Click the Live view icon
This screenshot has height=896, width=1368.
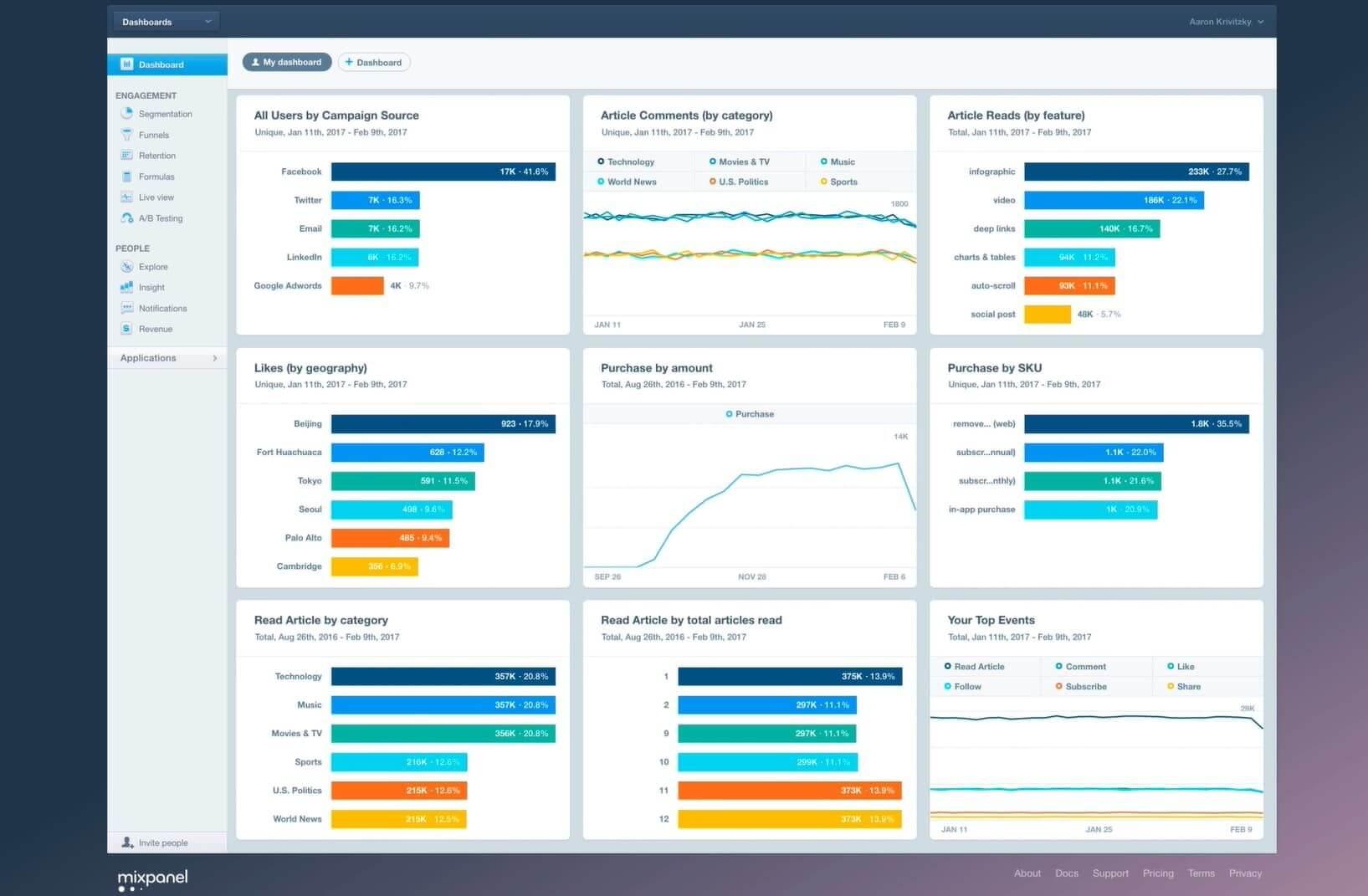[x=127, y=197]
